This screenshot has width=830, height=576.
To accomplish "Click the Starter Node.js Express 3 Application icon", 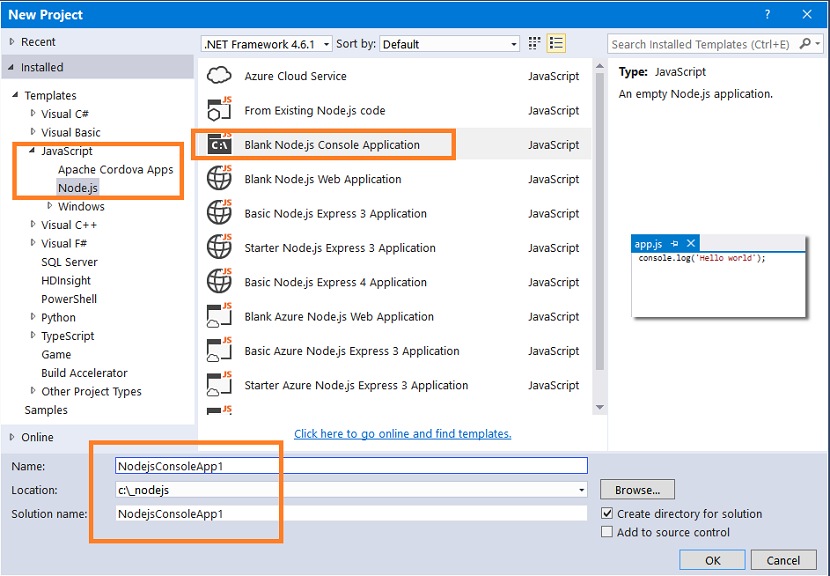I will [219, 247].
